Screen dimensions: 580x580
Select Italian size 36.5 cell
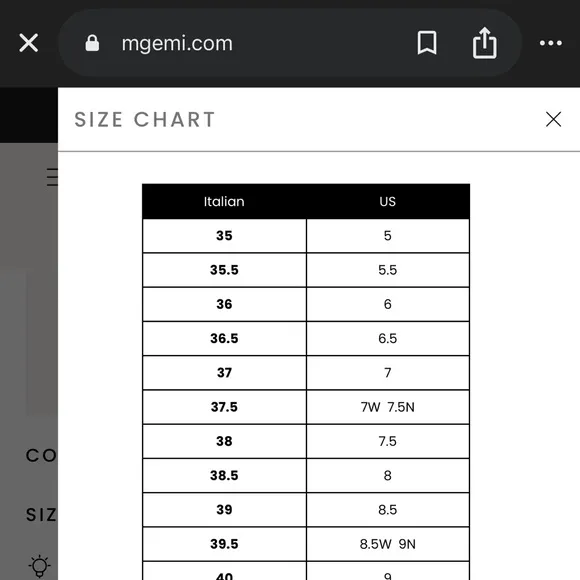pos(224,338)
